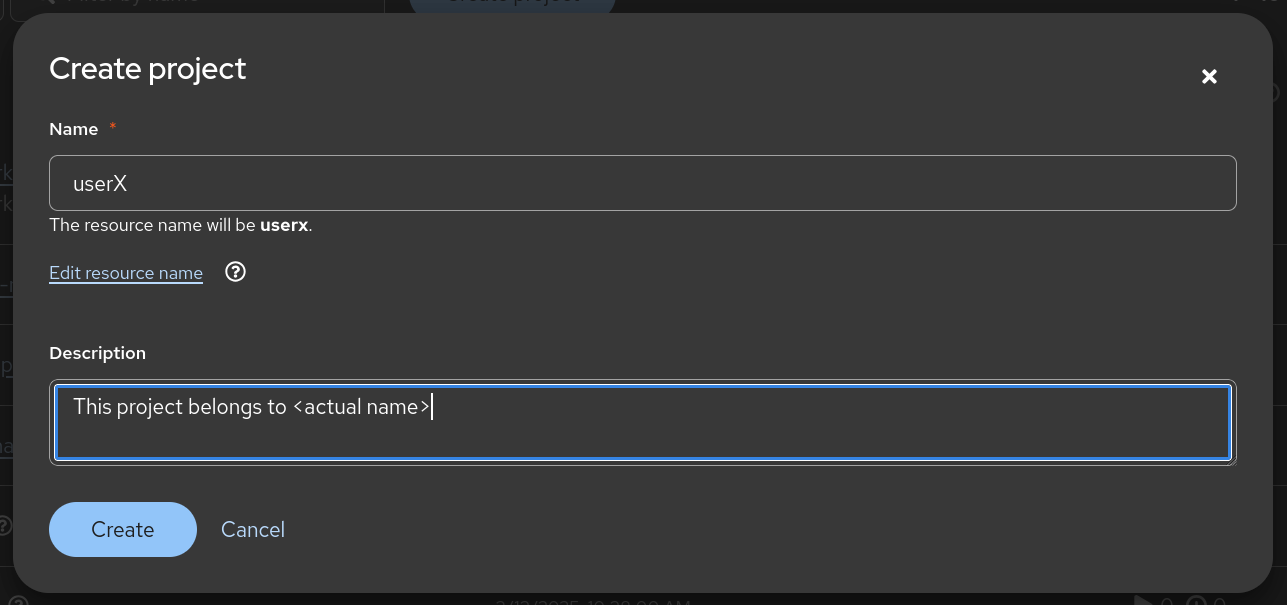Place cursor on userX text in Name
The width and height of the screenshot is (1287, 605).
(x=100, y=184)
